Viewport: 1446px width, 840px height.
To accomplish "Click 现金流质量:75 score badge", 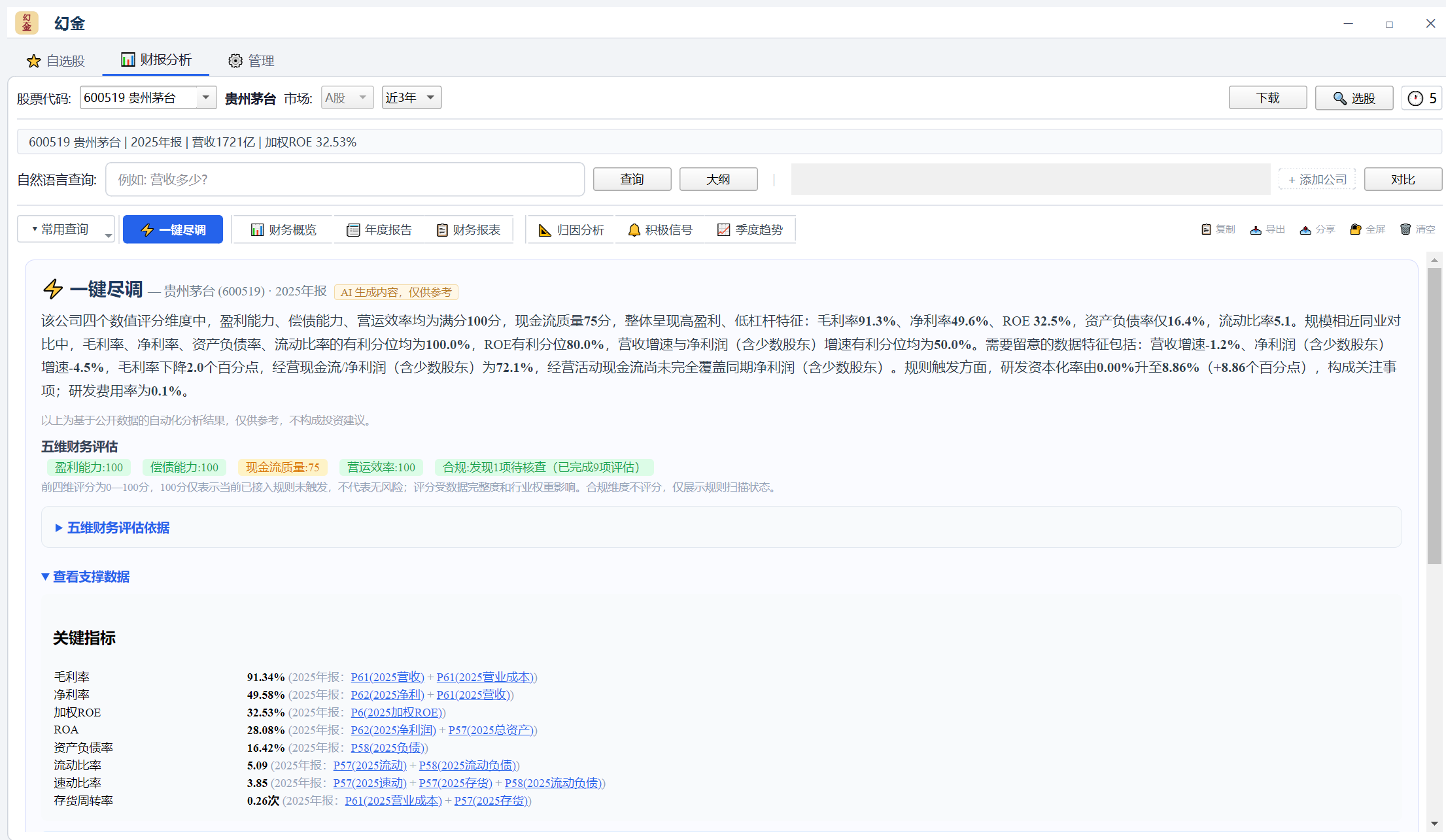I will coord(283,467).
